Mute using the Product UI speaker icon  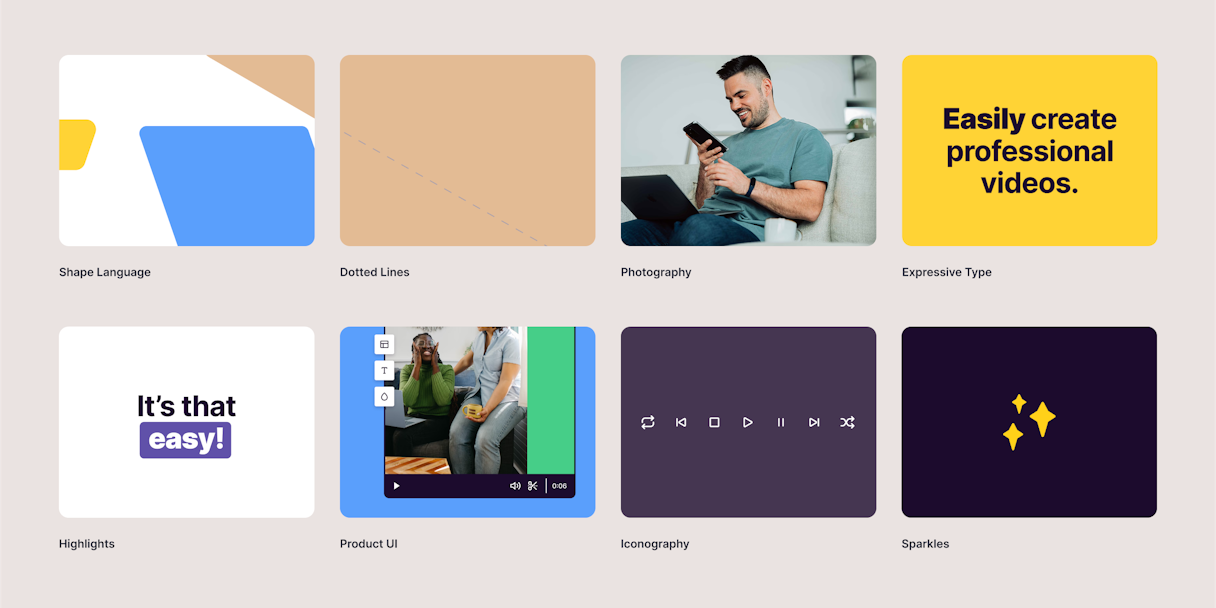515,486
